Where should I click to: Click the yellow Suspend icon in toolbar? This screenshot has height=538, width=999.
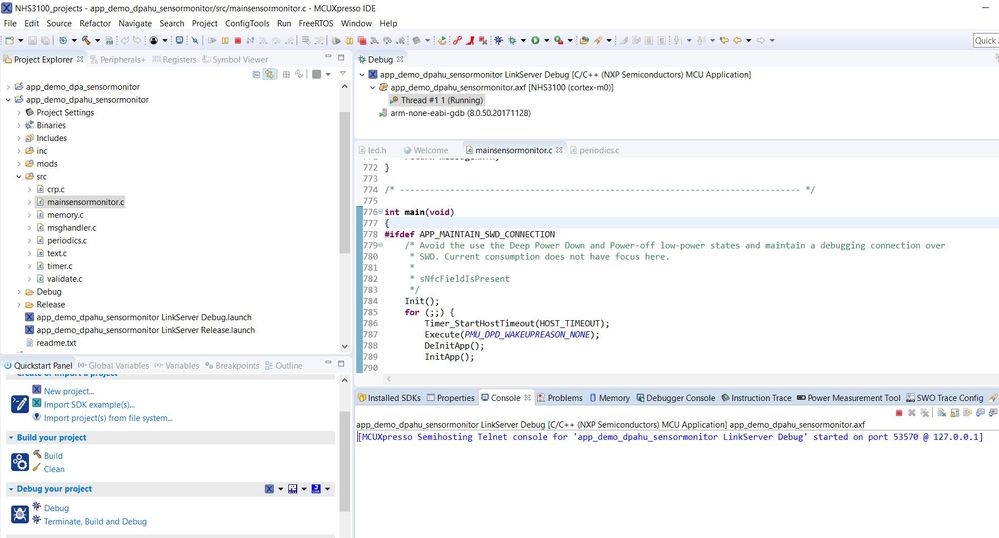(225, 40)
